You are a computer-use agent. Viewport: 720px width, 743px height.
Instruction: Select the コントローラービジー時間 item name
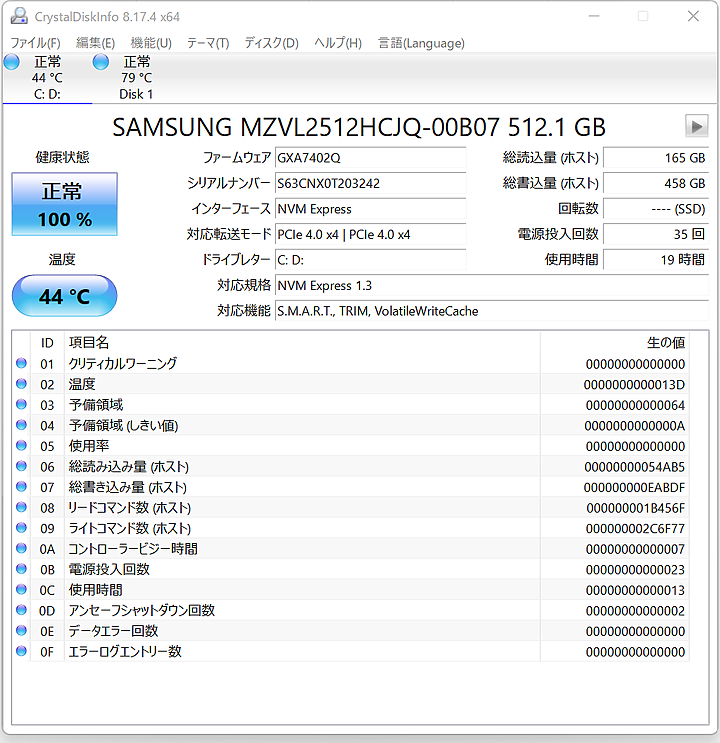click(x=133, y=549)
